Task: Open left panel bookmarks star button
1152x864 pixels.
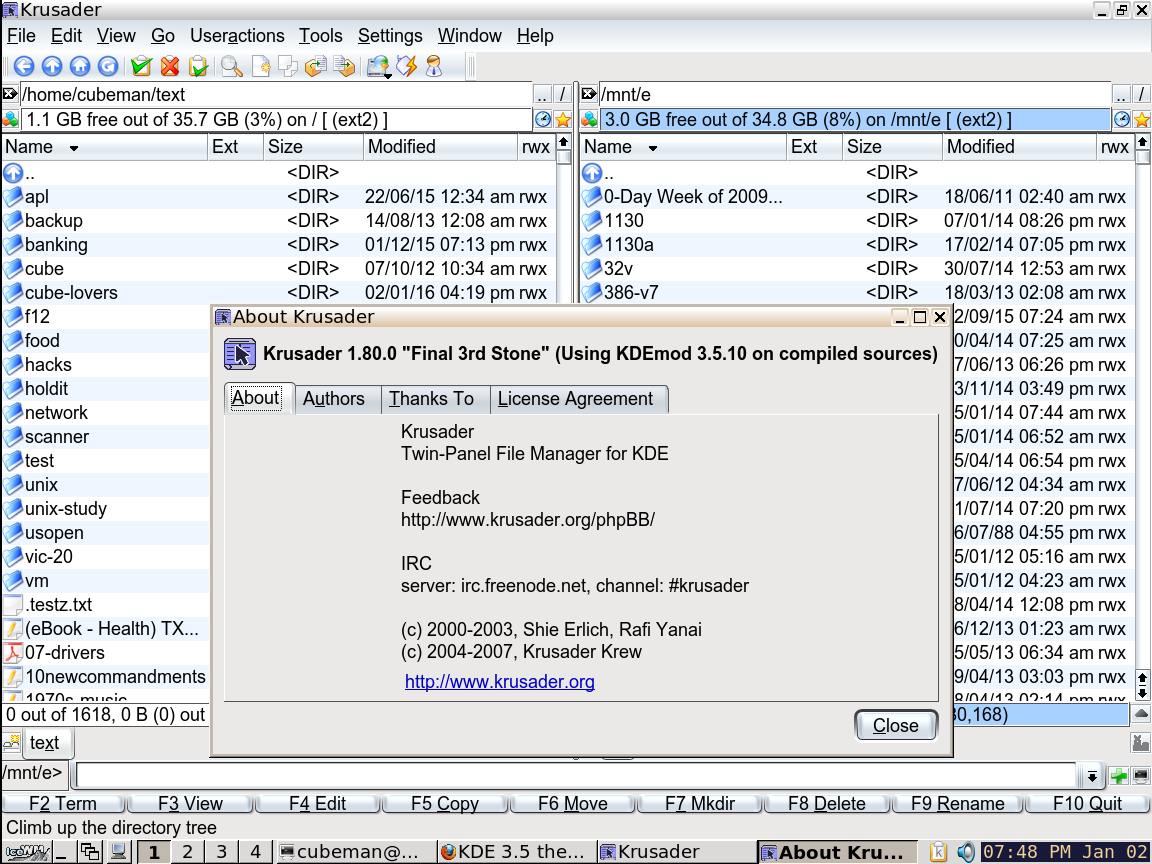Action: [x=563, y=119]
